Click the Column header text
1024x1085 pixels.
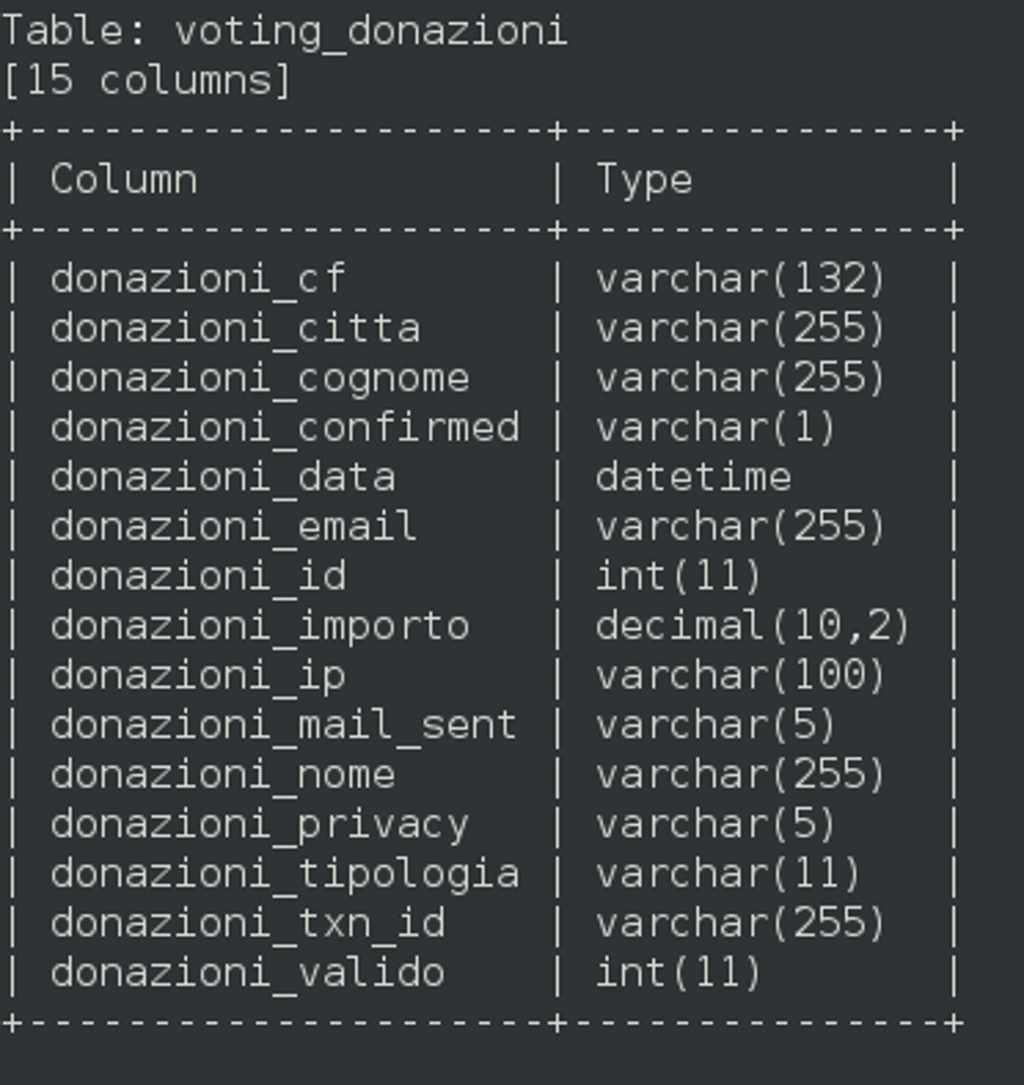tap(124, 180)
